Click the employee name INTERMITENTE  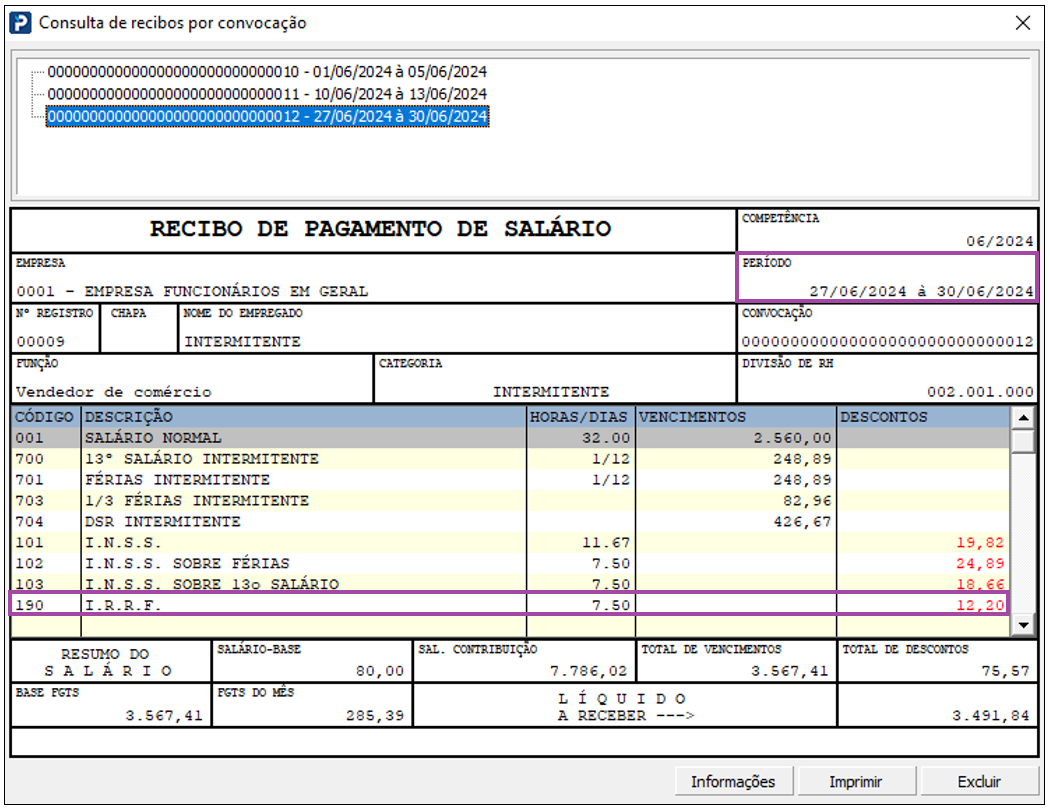point(242,341)
